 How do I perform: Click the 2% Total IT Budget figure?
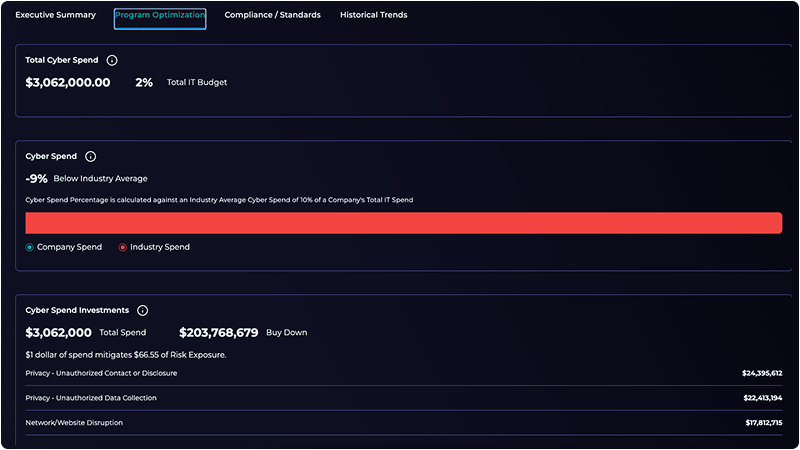tap(144, 83)
